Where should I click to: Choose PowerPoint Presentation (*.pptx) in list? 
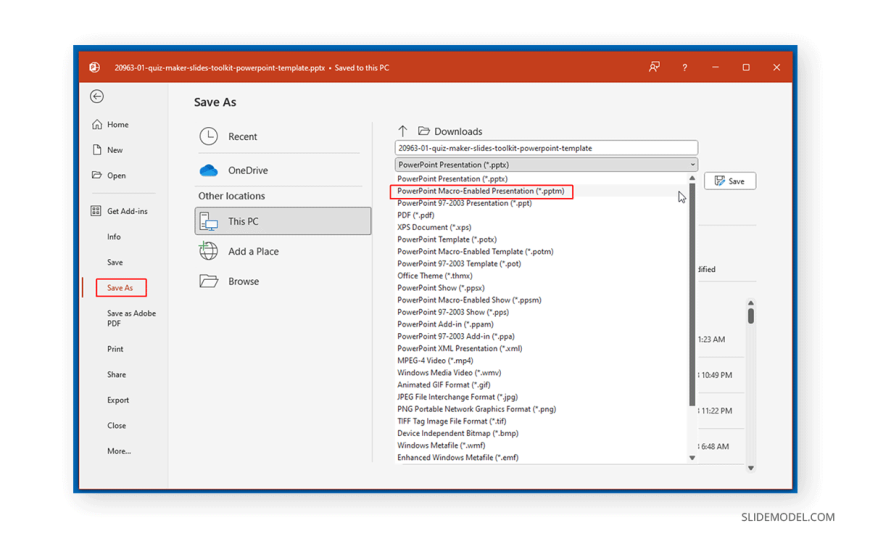click(x=452, y=179)
